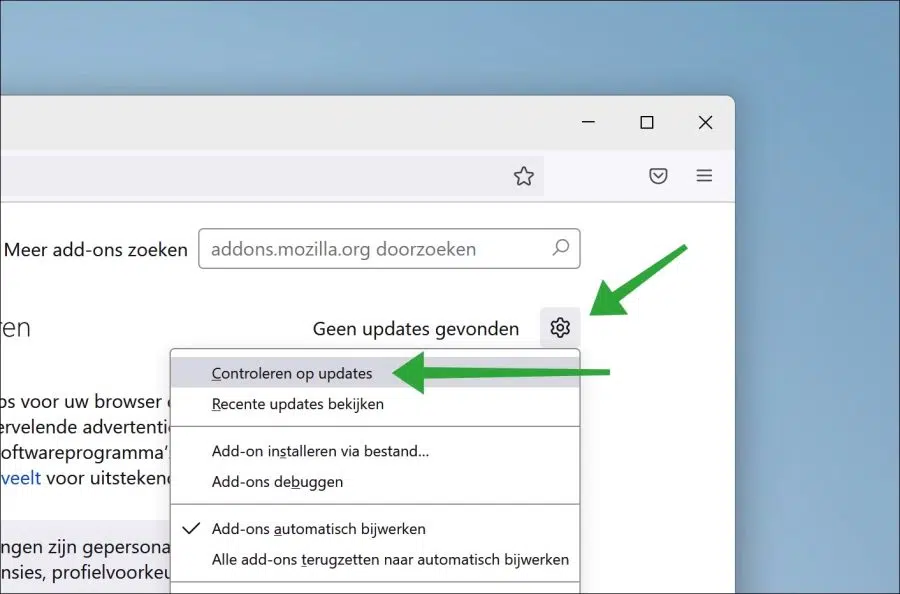This screenshot has width=900, height=594.
Task: Open the add-ons gear tools menu
Action: pyautogui.click(x=560, y=328)
